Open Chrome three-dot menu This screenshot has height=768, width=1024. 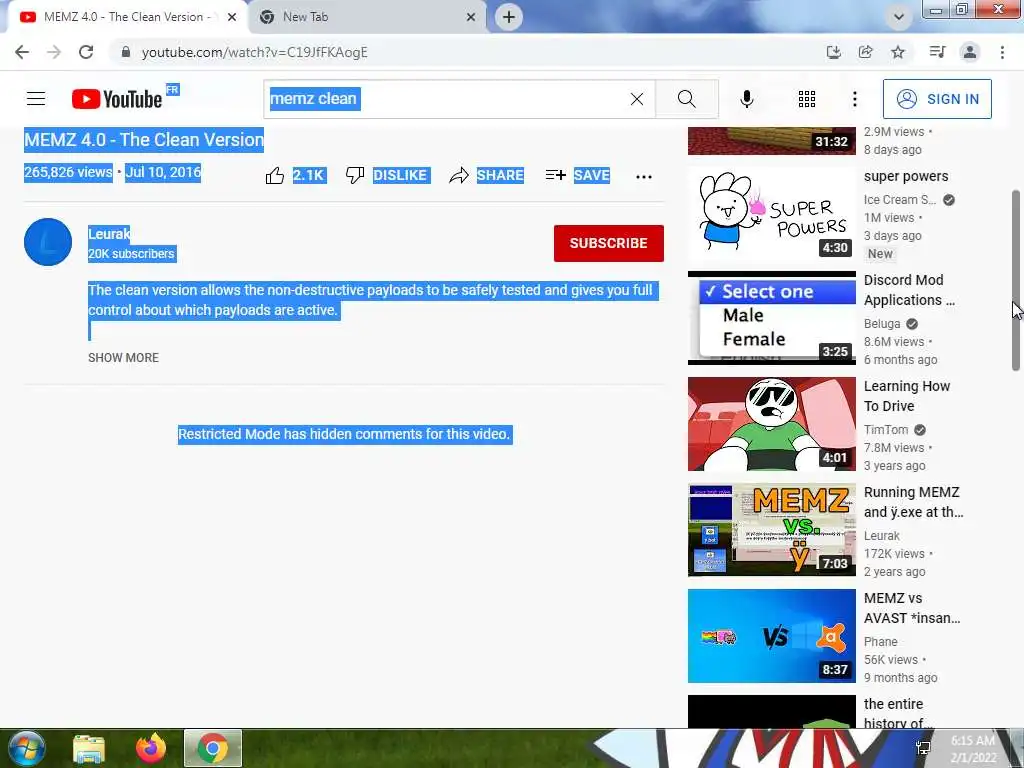coord(1002,52)
